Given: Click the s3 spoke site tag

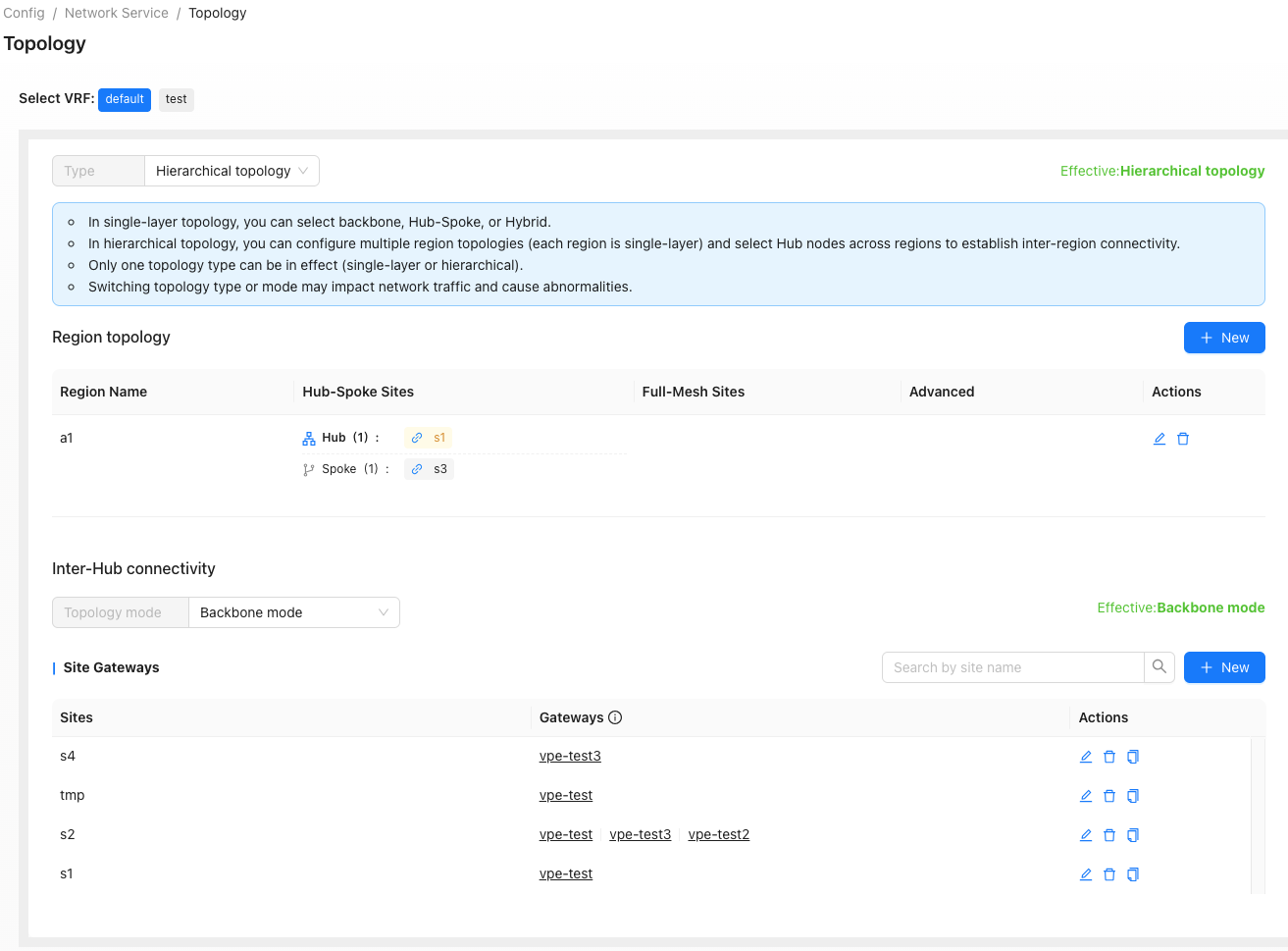Looking at the screenshot, I should [x=430, y=469].
